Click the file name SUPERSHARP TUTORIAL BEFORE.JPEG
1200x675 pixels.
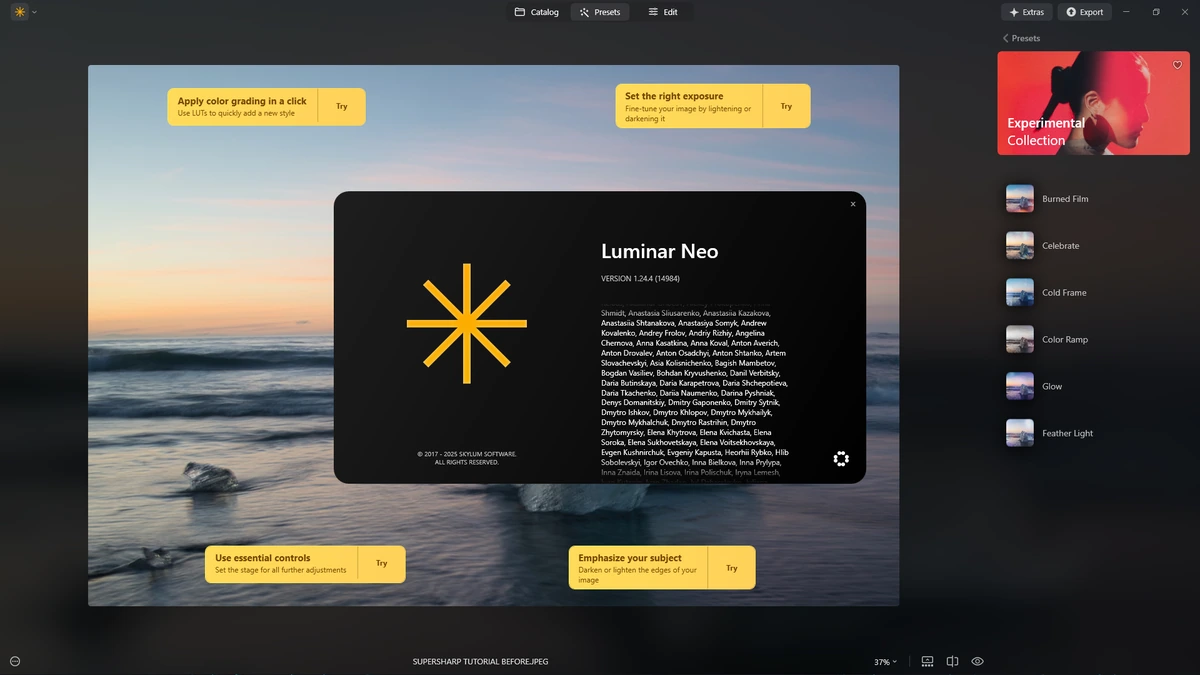pos(480,662)
